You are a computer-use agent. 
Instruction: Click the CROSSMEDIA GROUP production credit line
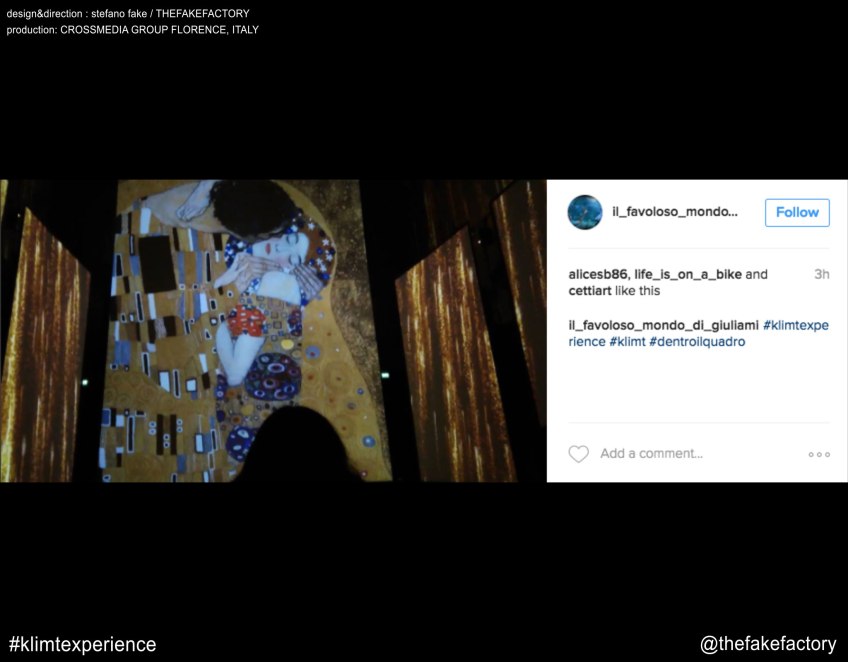click(x=132, y=30)
